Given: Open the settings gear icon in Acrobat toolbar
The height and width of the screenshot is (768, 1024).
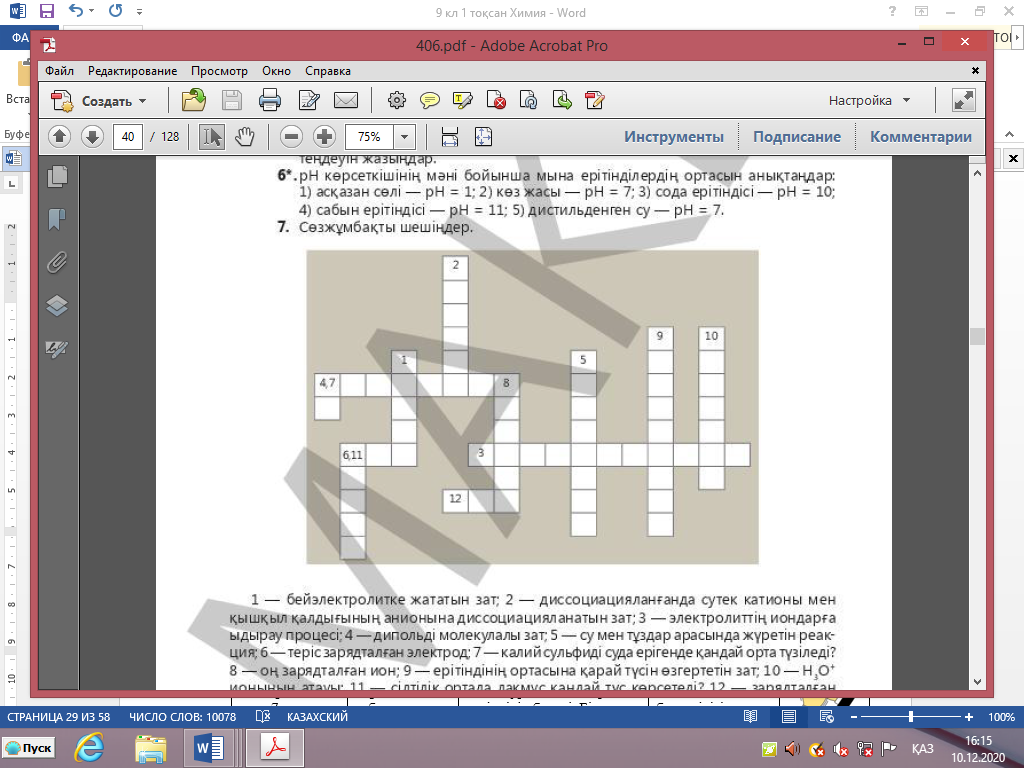Looking at the screenshot, I should [x=396, y=101].
